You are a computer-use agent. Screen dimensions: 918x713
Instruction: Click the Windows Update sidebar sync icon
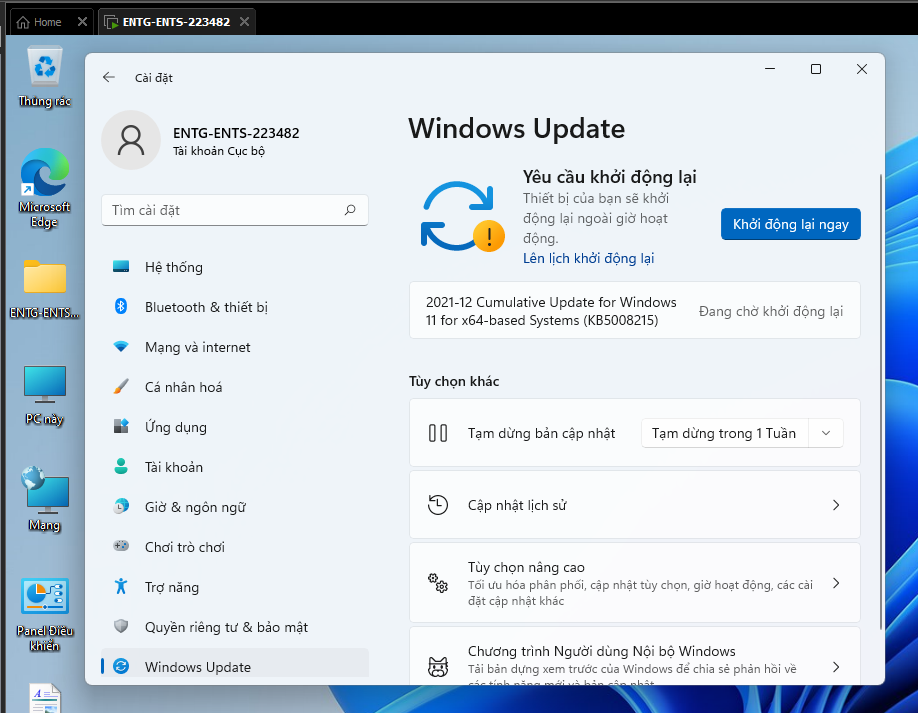[121, 666]
